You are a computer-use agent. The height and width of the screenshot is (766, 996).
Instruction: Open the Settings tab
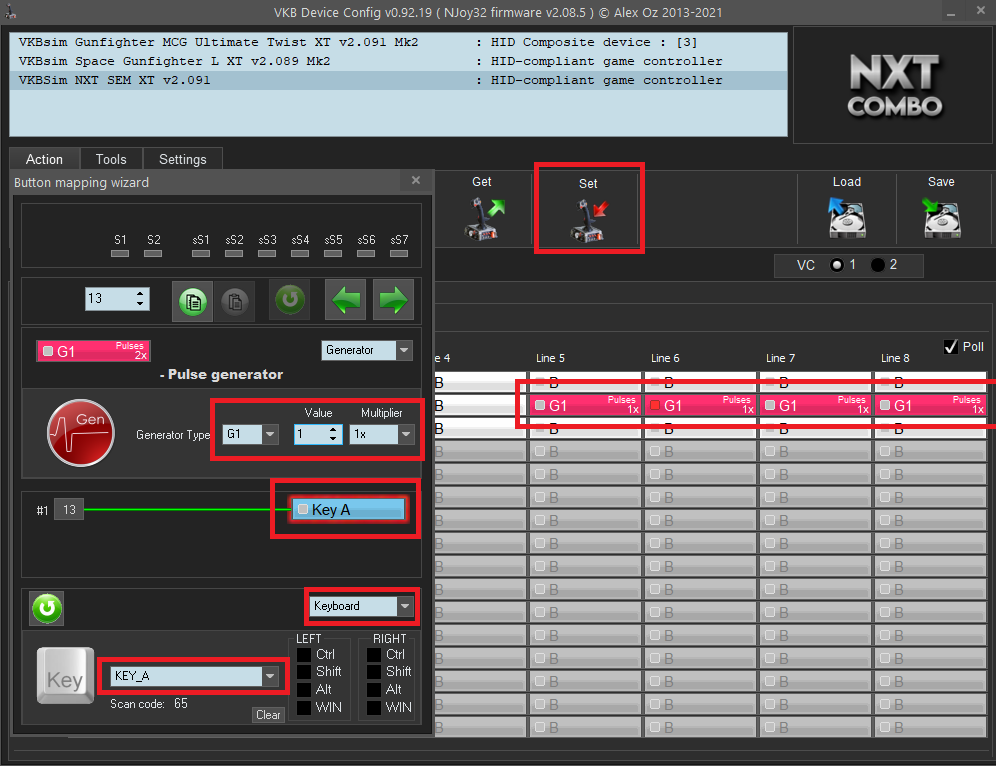coord(182,159)
